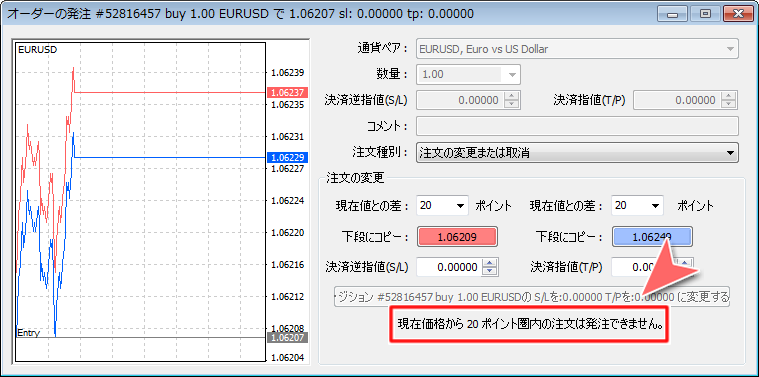Click the 注文の変更 group box heading
Screen dimensions: 759x377
[x=356, y=178]
